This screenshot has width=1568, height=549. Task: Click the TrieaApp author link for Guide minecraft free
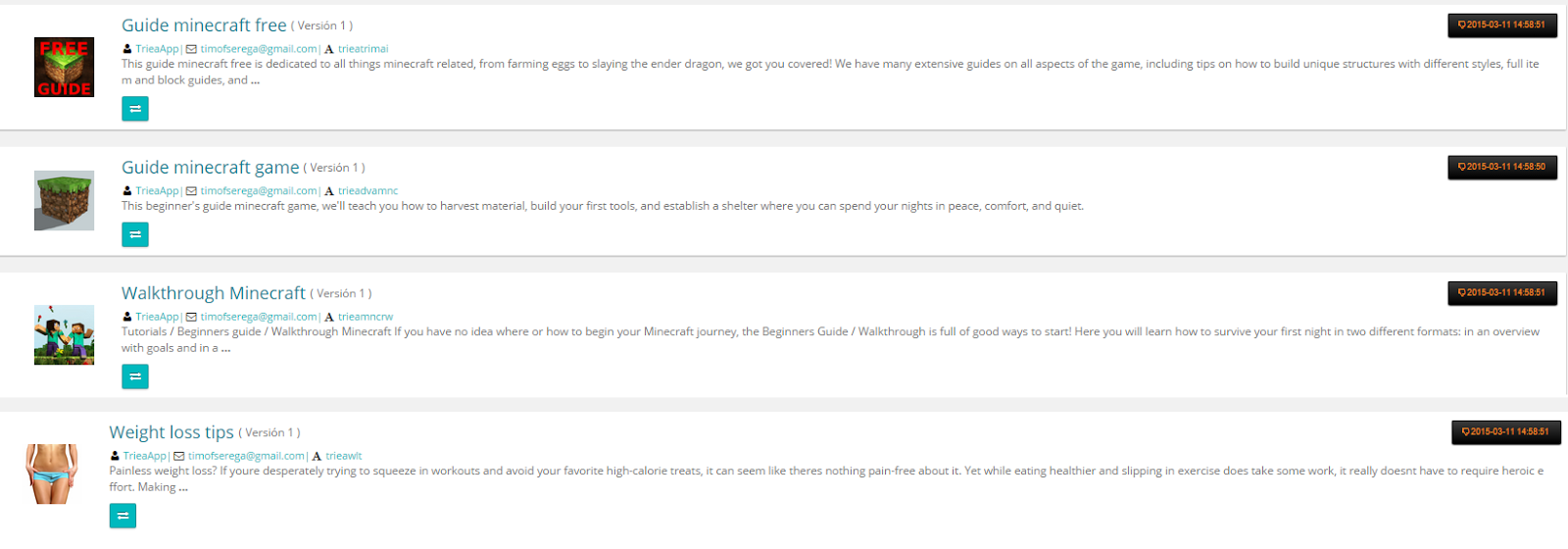point(157,49)
